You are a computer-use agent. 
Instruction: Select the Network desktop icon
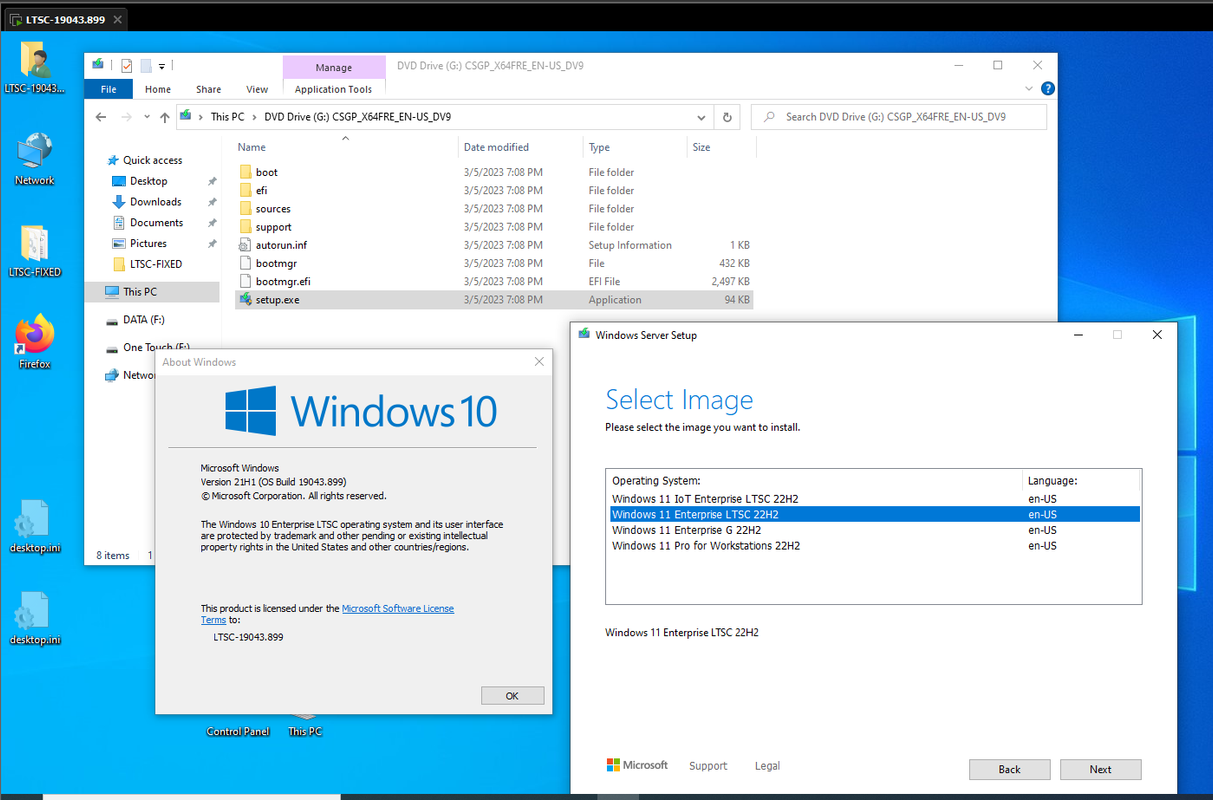(35, 159)
